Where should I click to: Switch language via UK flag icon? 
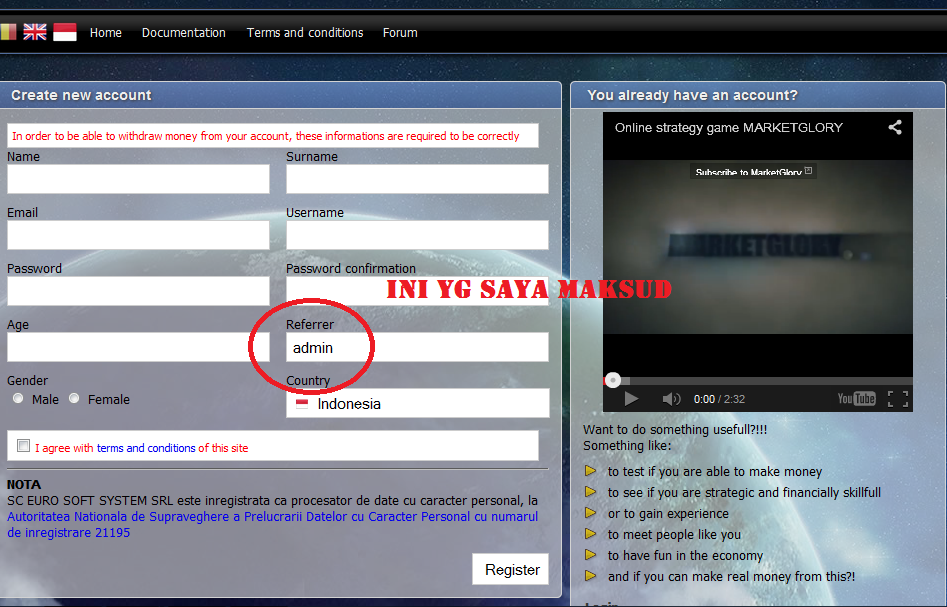click(x=34, y=32)
